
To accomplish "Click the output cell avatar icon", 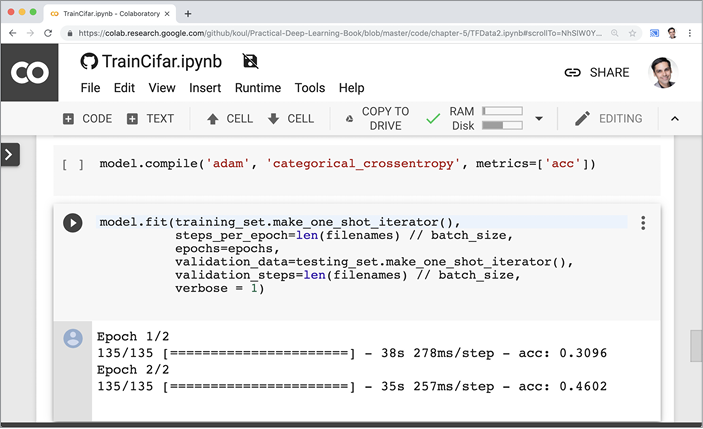I will pos(73,338).
